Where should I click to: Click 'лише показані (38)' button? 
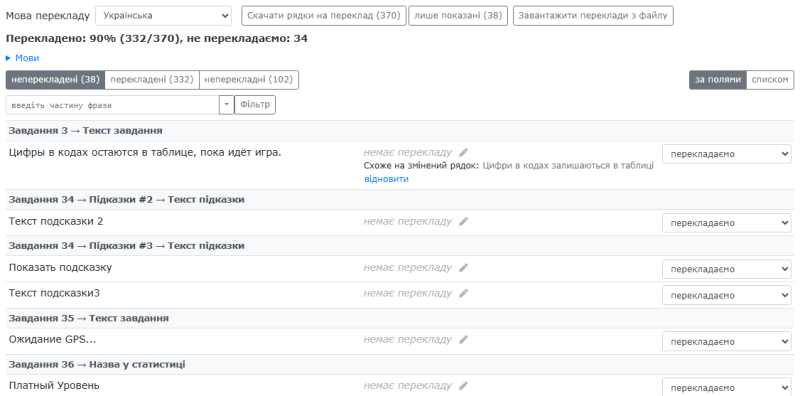click(458, 16)
